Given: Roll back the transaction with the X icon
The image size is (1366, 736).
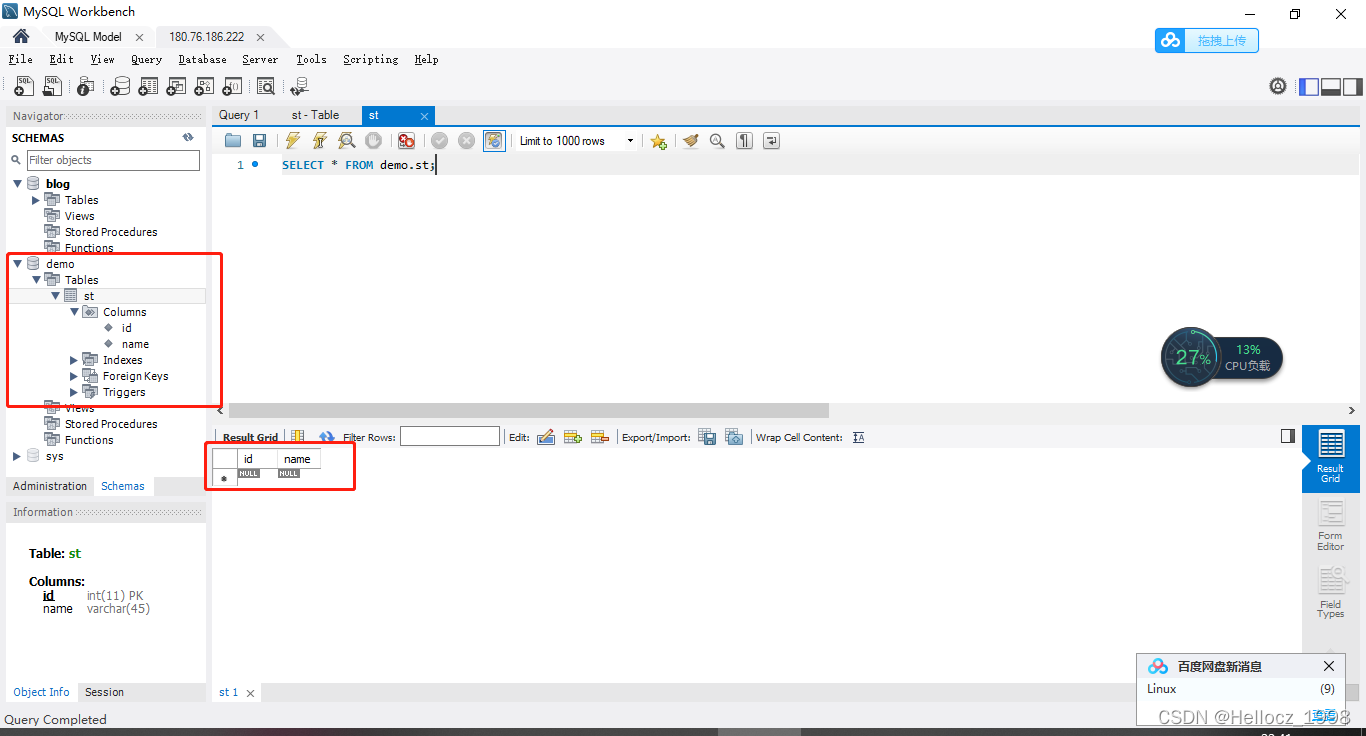Looking at the screenshot, I should click(x=466, y=141).
